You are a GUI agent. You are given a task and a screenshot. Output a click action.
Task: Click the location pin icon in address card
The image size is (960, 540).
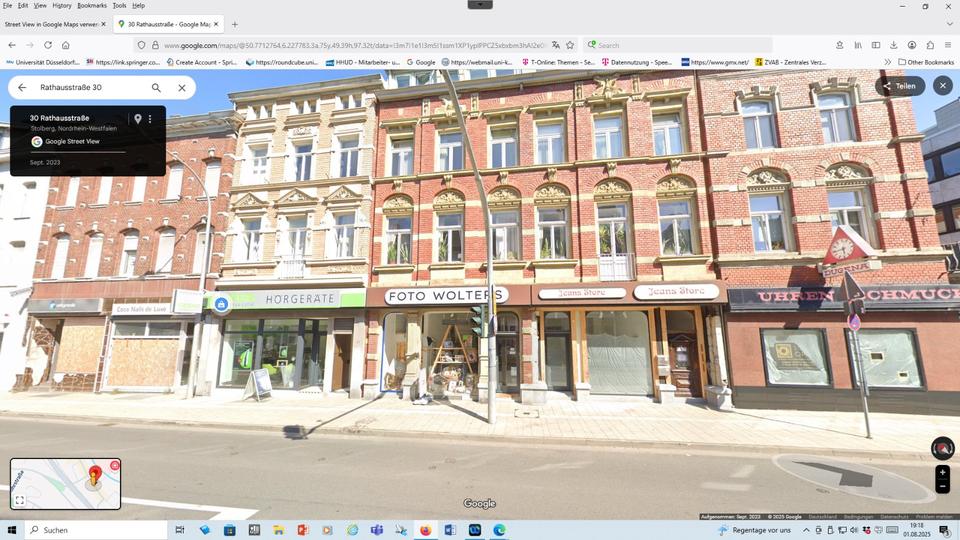(x=138, y=119)
